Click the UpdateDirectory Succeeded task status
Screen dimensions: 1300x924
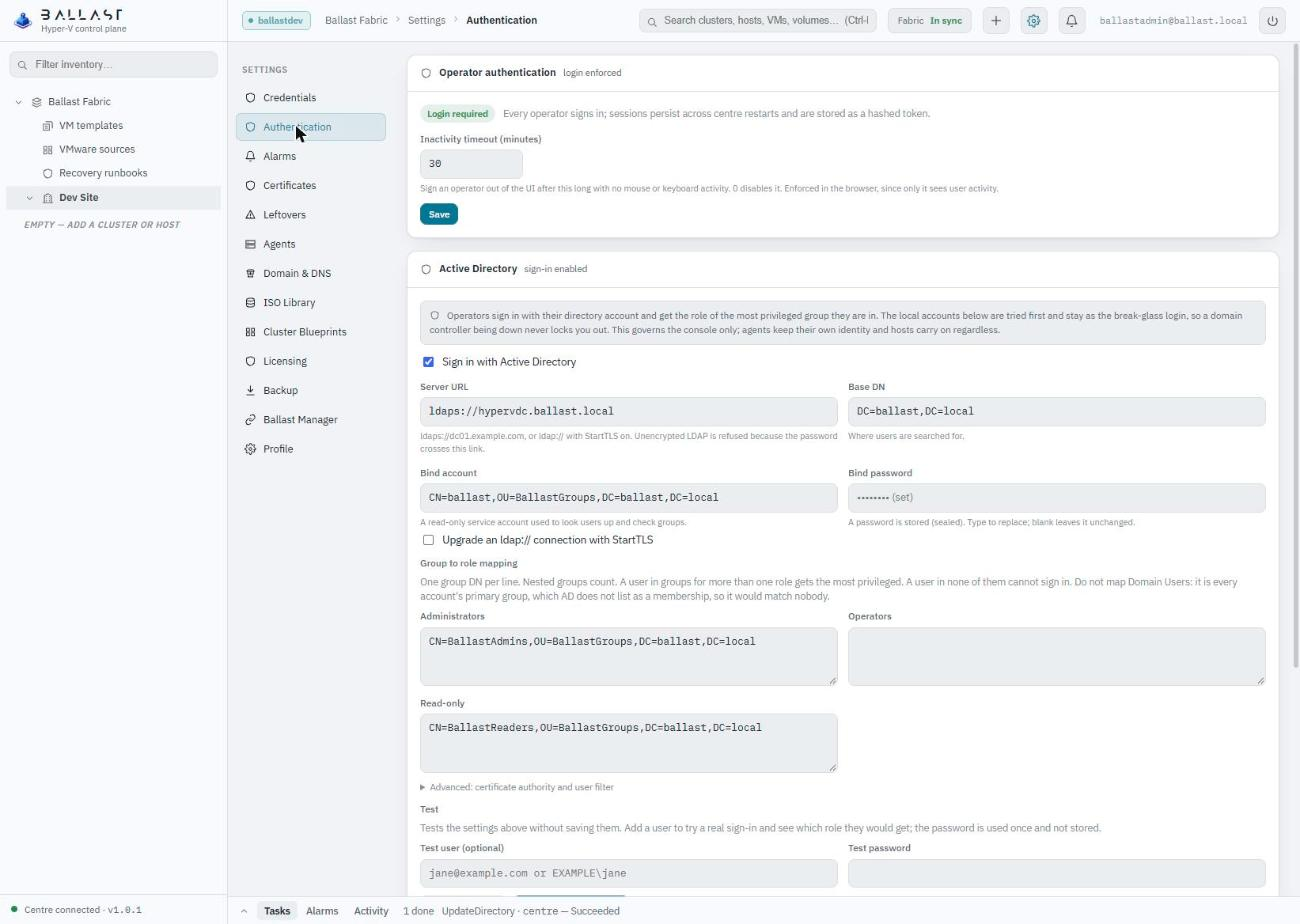pyautogui.click(x=531, y=911)
